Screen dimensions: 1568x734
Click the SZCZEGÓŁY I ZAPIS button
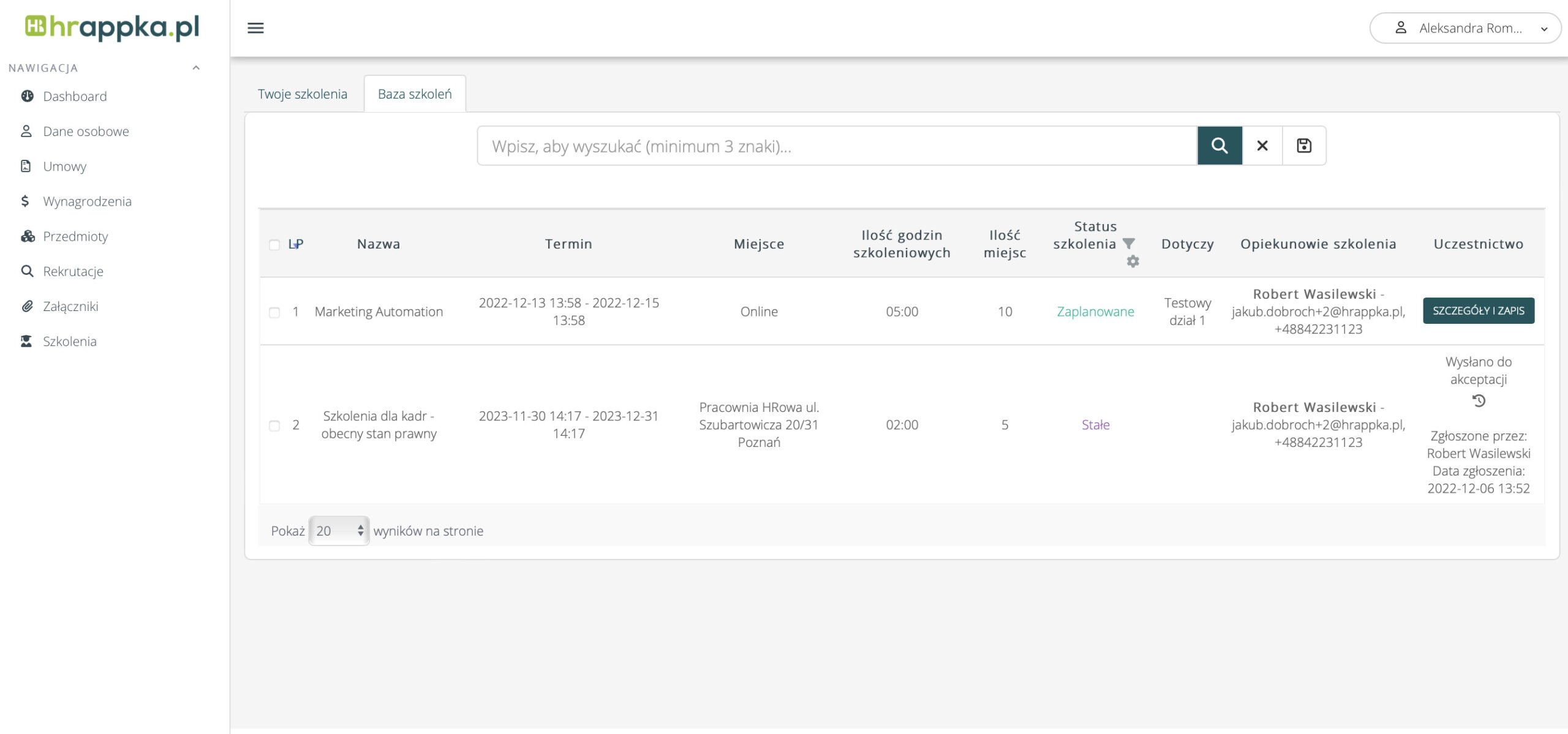tap(1478, 311)
